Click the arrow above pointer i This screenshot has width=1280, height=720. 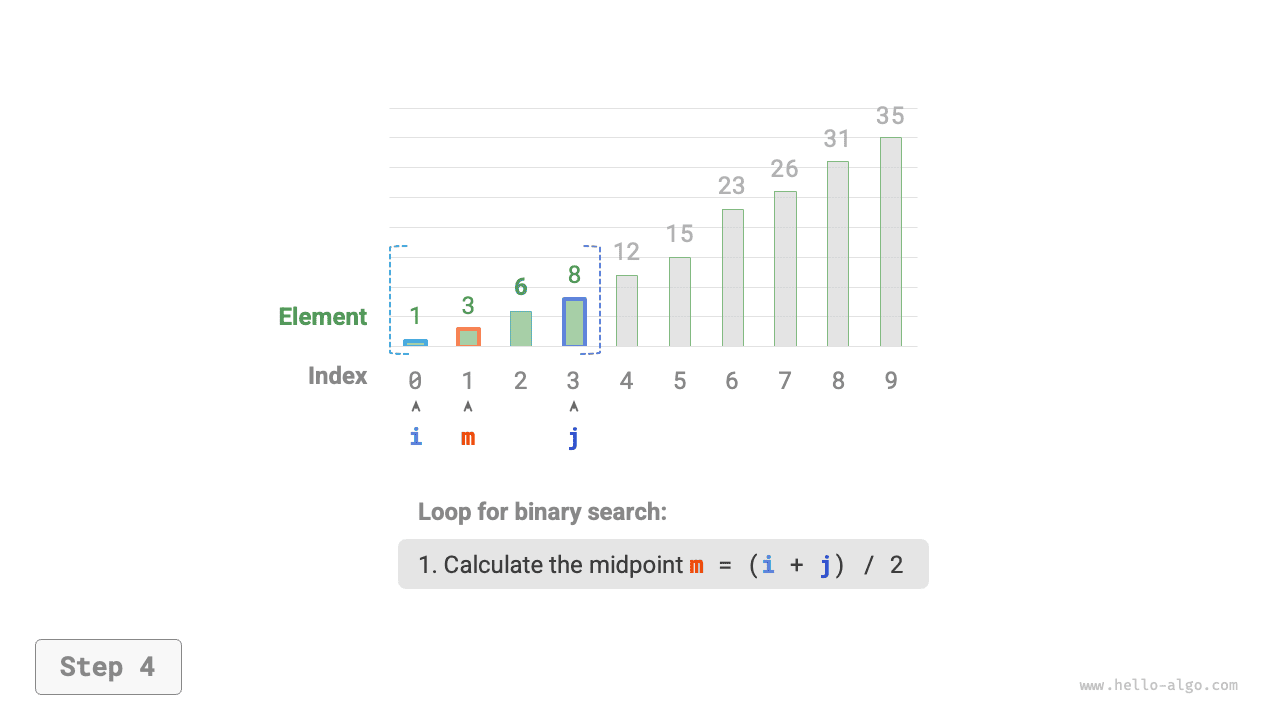click(x=416, y=407)
